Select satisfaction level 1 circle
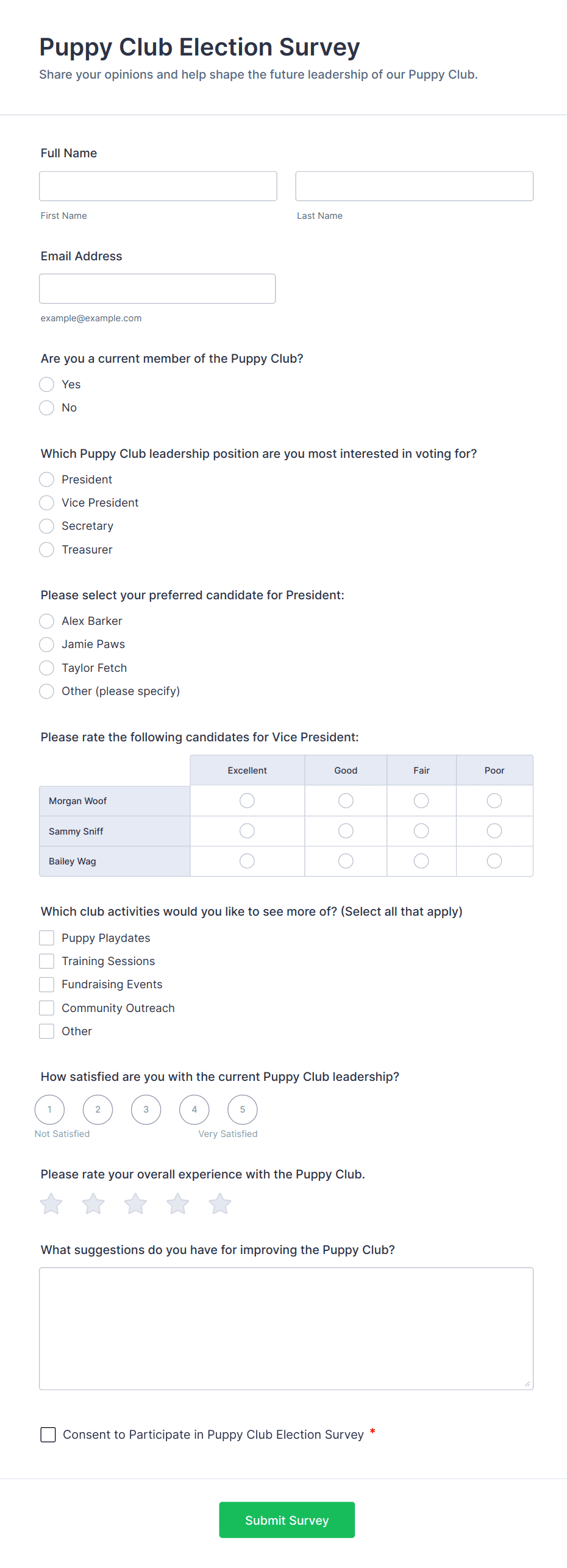The image size is (567, 1568). click(49, 1110)
